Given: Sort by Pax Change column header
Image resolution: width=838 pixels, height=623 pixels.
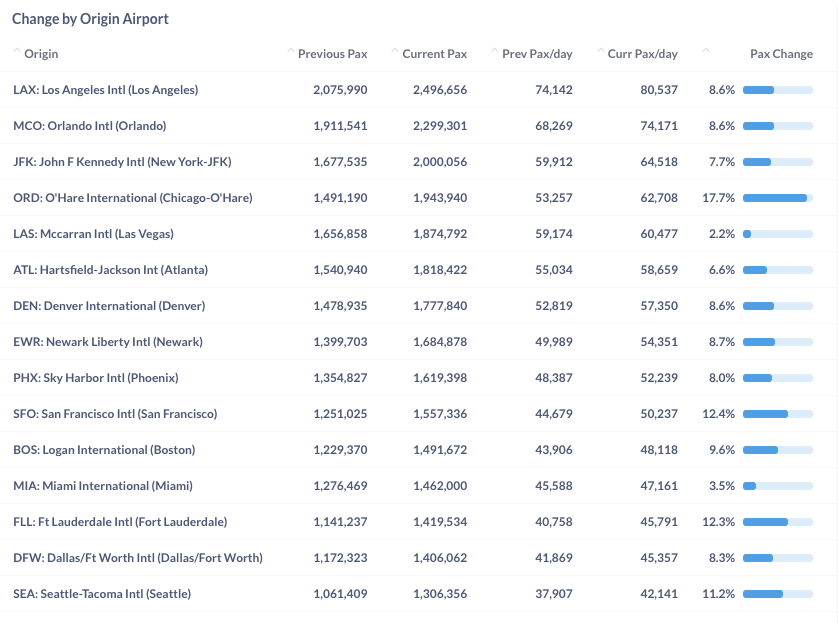Looking at the screenshot, I should [781, 54].
